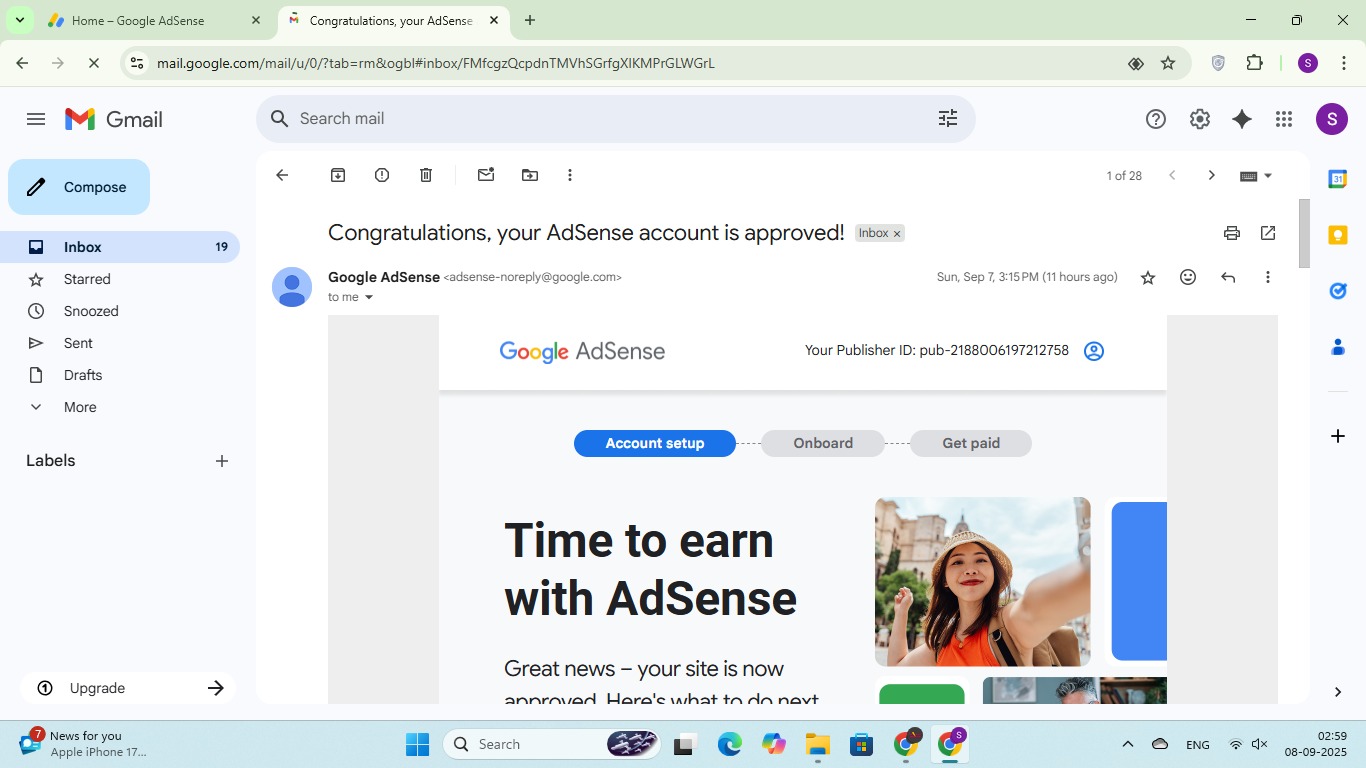Go to the older conversation arrow

pyautogui.click(x=1211, y=175)
